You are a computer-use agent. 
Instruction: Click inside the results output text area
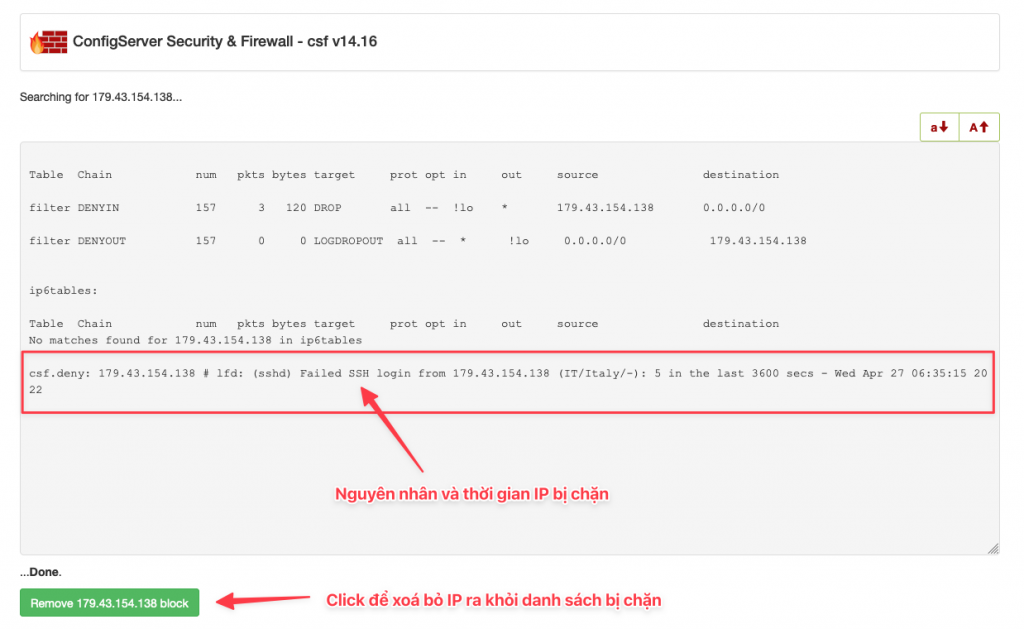pos(509,470)
